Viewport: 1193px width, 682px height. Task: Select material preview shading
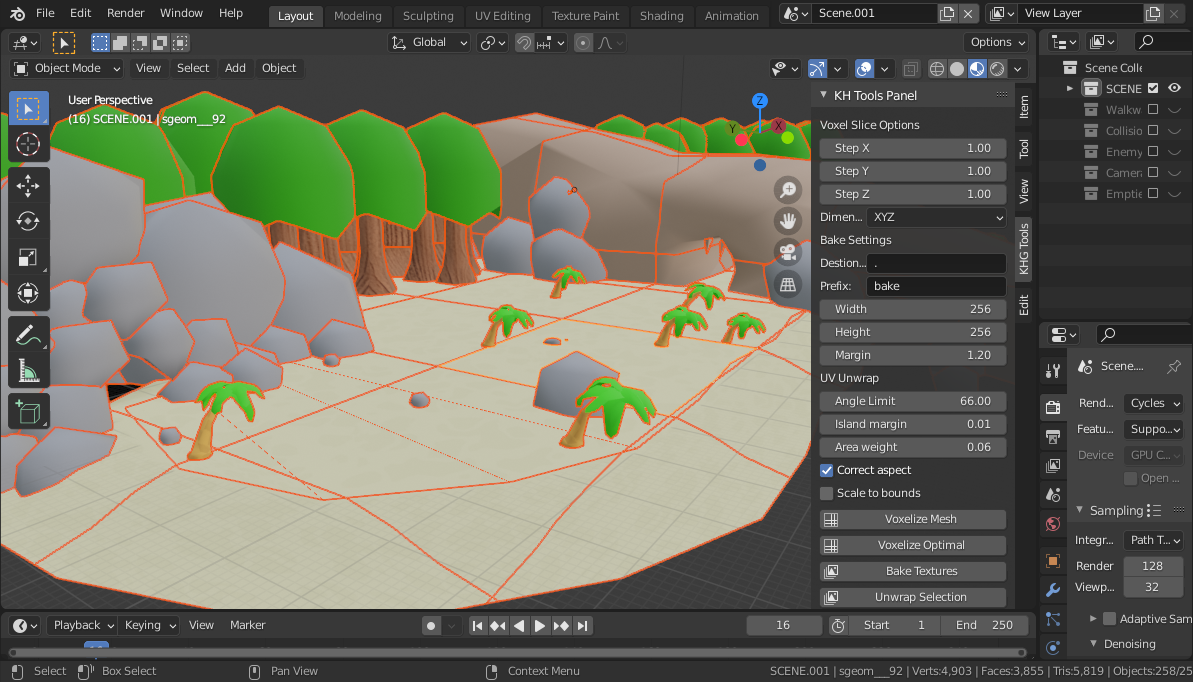coord(977,69)
